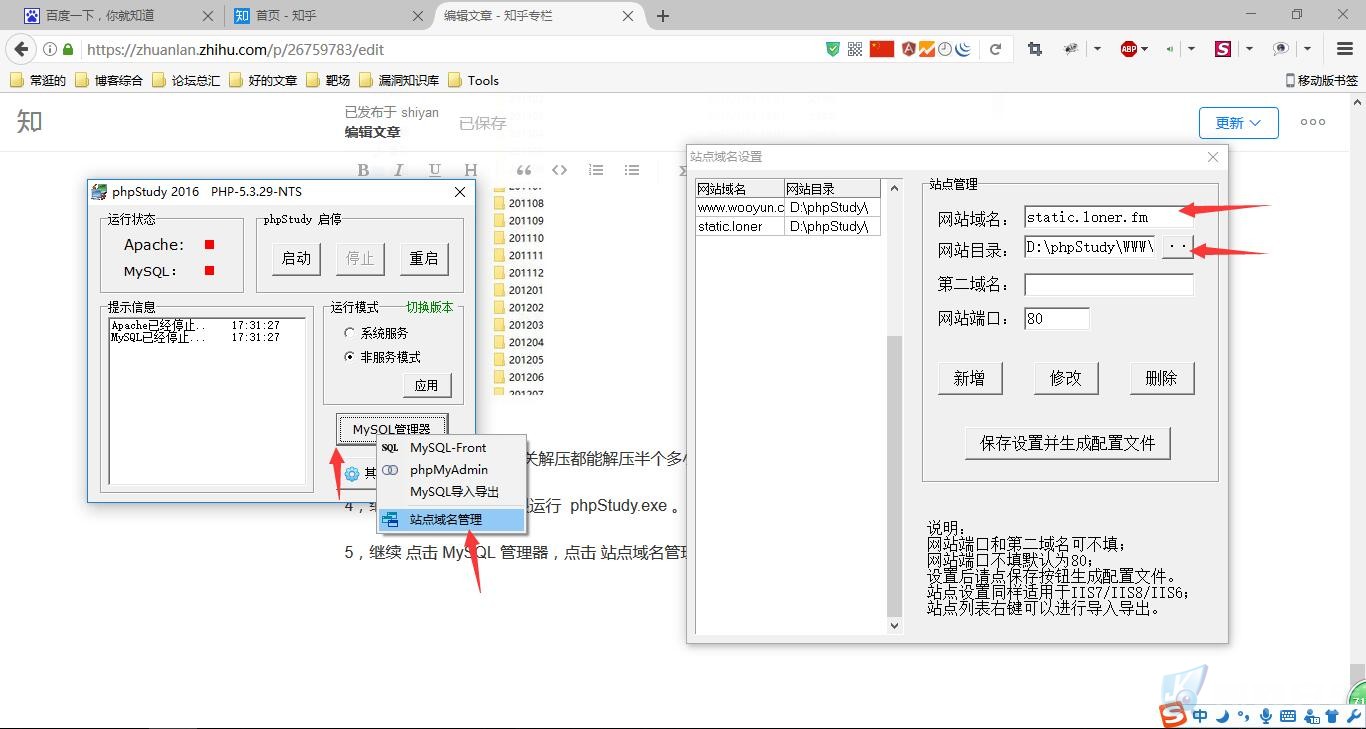Click the 网站端口 input field
The height and width of the screenshot is (729, 1366).
tap(1057, 319)
